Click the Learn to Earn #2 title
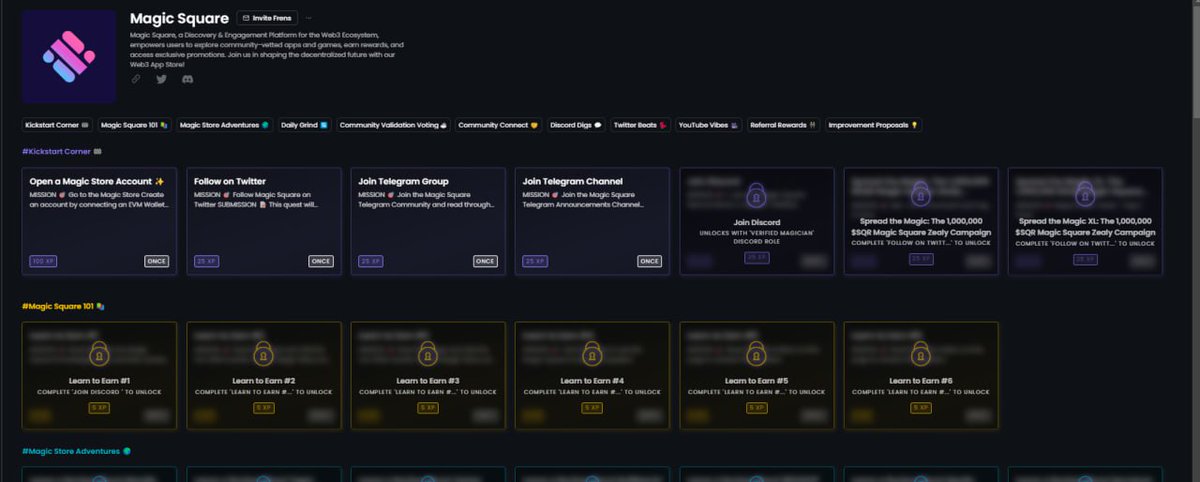Image resolution: width=1200 pixels, height=482 pixels. point(264,381)
